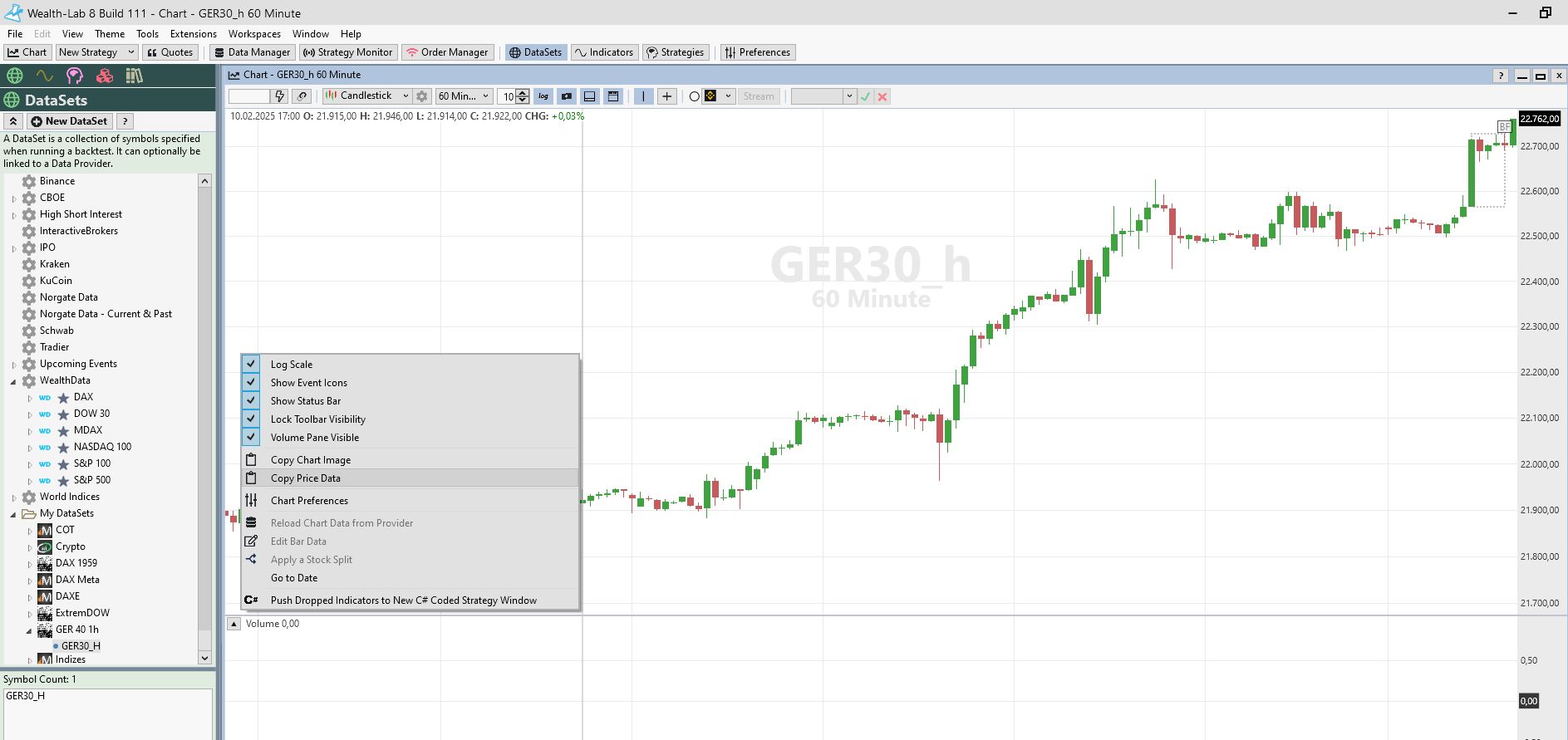Select the GER30_H symbol in tree

pyautogui.click(x=81, y=646)
